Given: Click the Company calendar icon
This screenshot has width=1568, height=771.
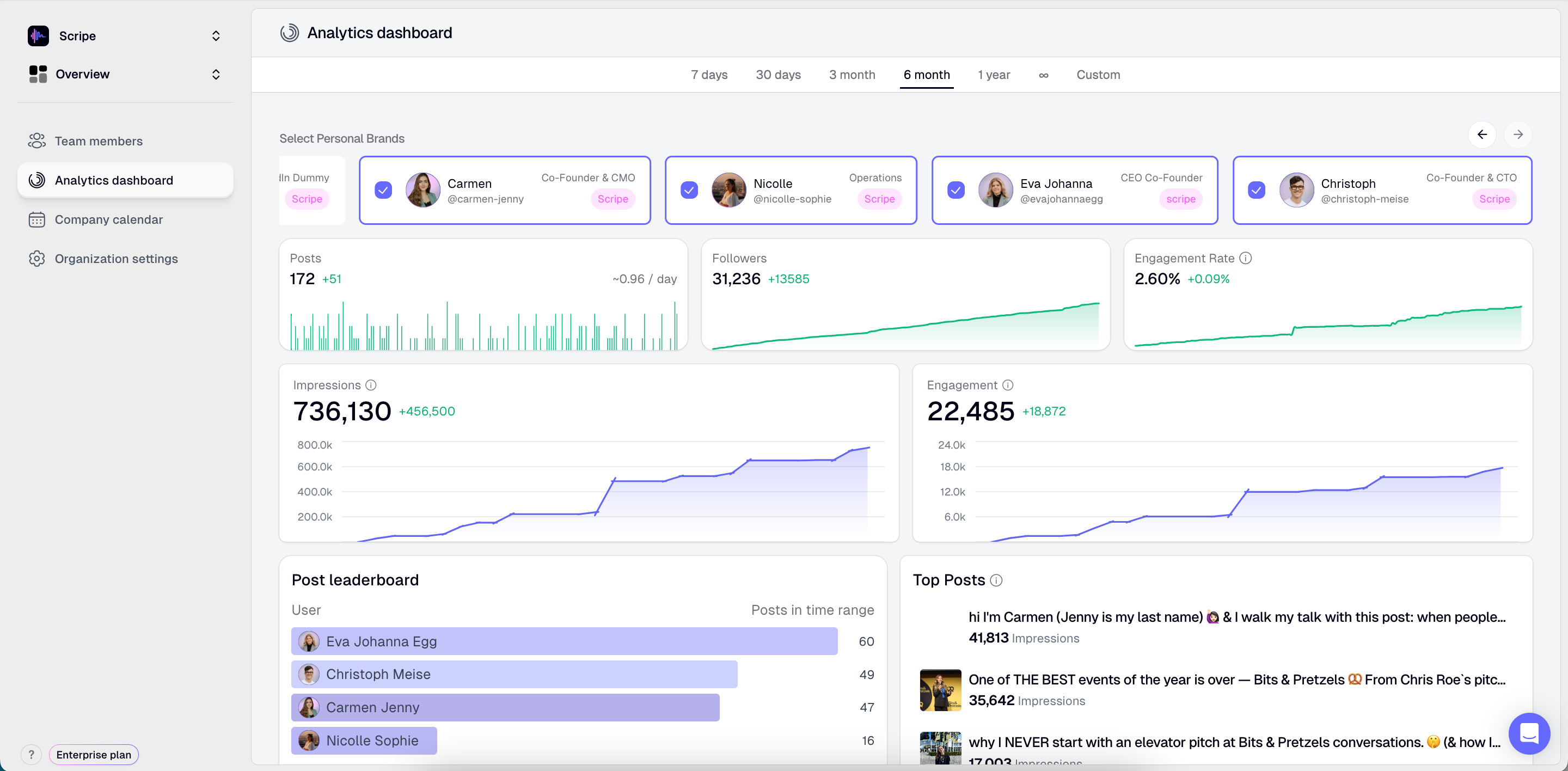Looking at the screenshot, I should click(x=36, y=219).
